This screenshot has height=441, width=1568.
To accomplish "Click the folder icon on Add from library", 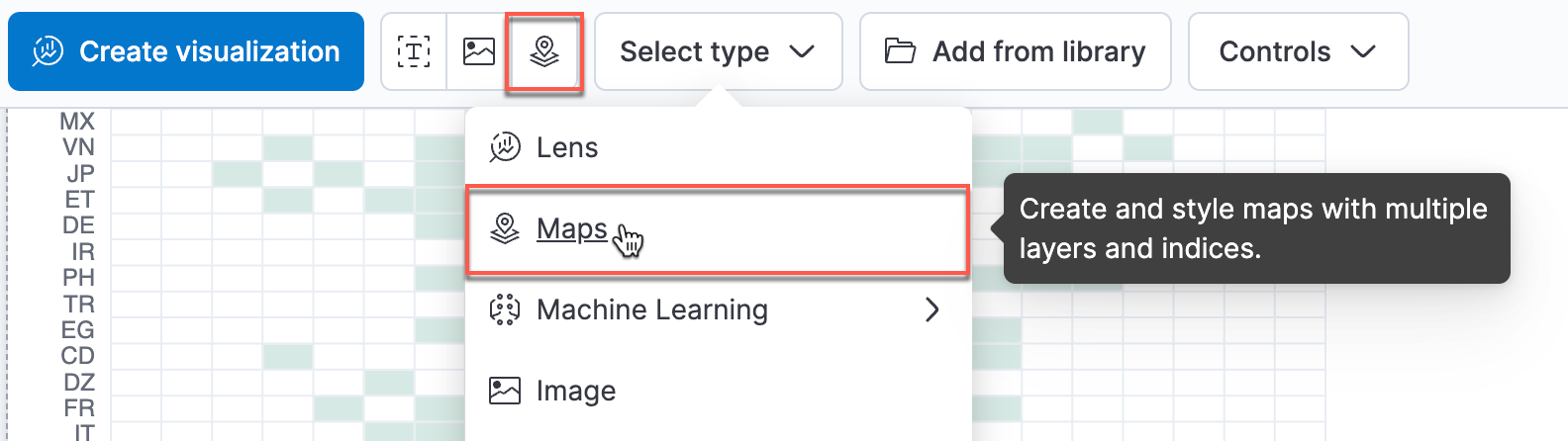I will pos(900,51).
